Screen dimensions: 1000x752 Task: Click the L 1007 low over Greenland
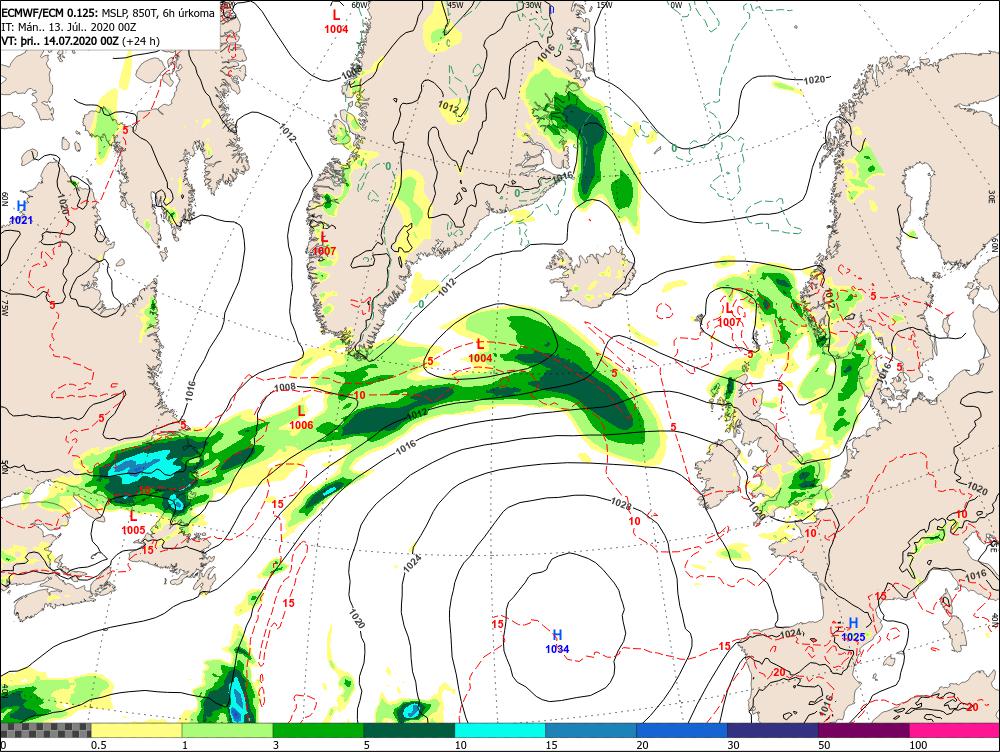[x=324, y=244]
